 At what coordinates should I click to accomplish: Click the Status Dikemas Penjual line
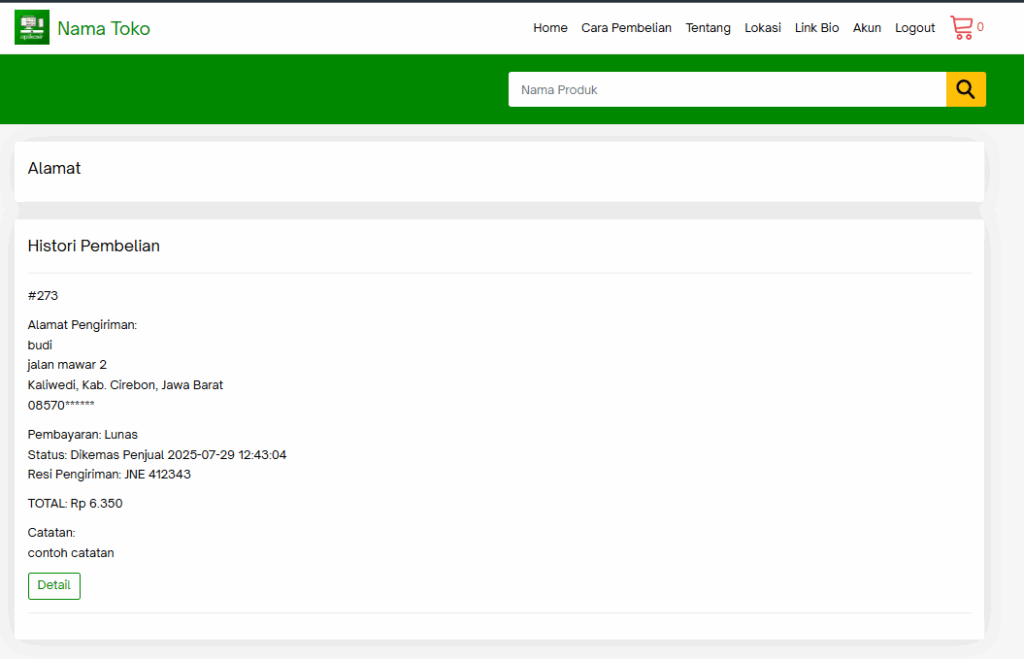[157, 455]
